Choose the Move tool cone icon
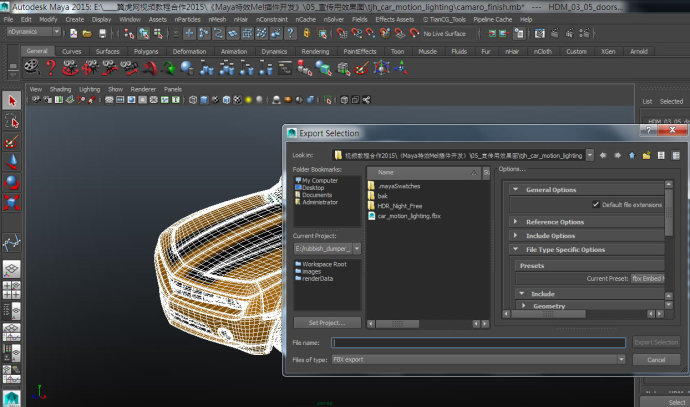 click(x=12, y=162)
